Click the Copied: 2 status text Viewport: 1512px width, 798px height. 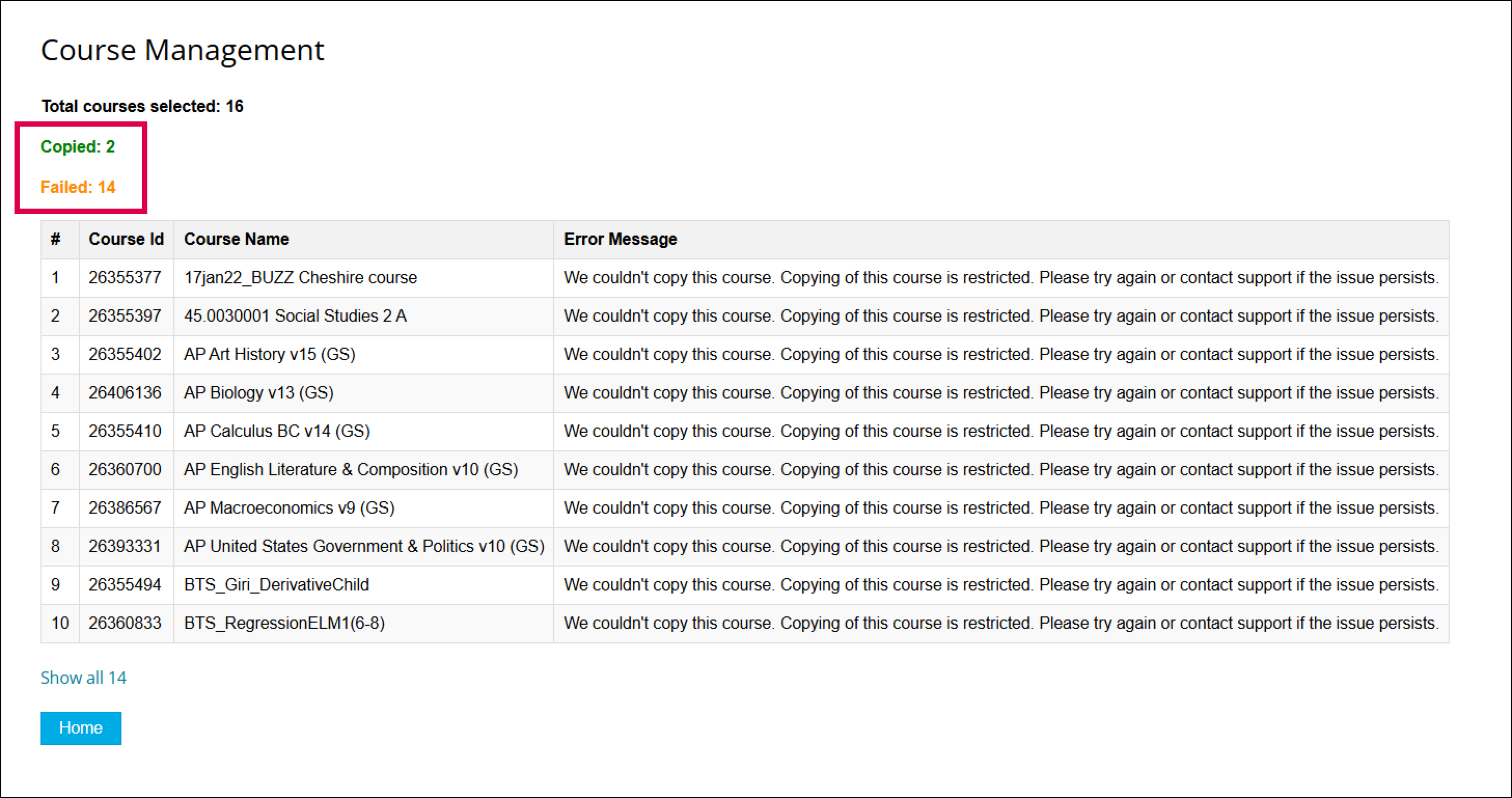[77, 147]
